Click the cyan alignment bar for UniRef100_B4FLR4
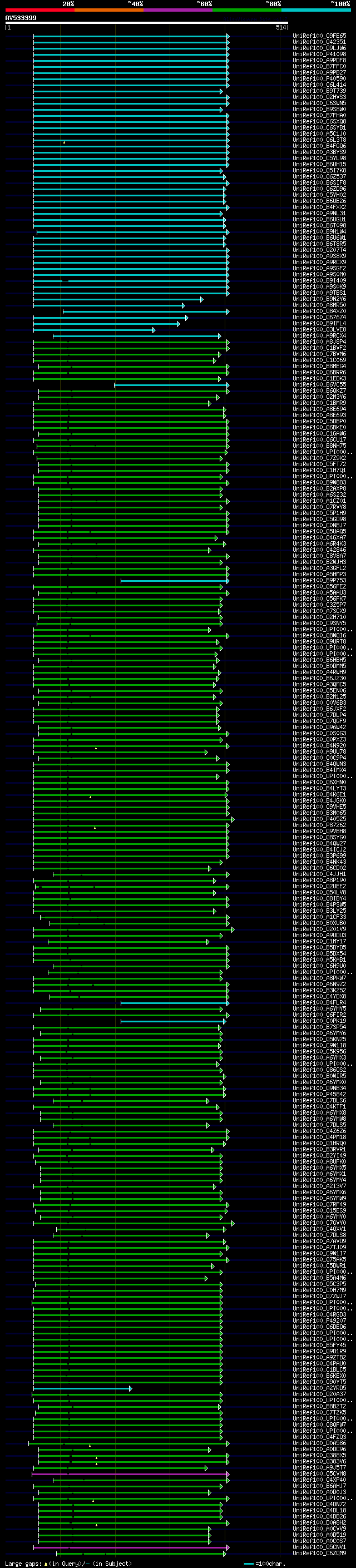The image size is (356, 1568). click(174, 1003)
